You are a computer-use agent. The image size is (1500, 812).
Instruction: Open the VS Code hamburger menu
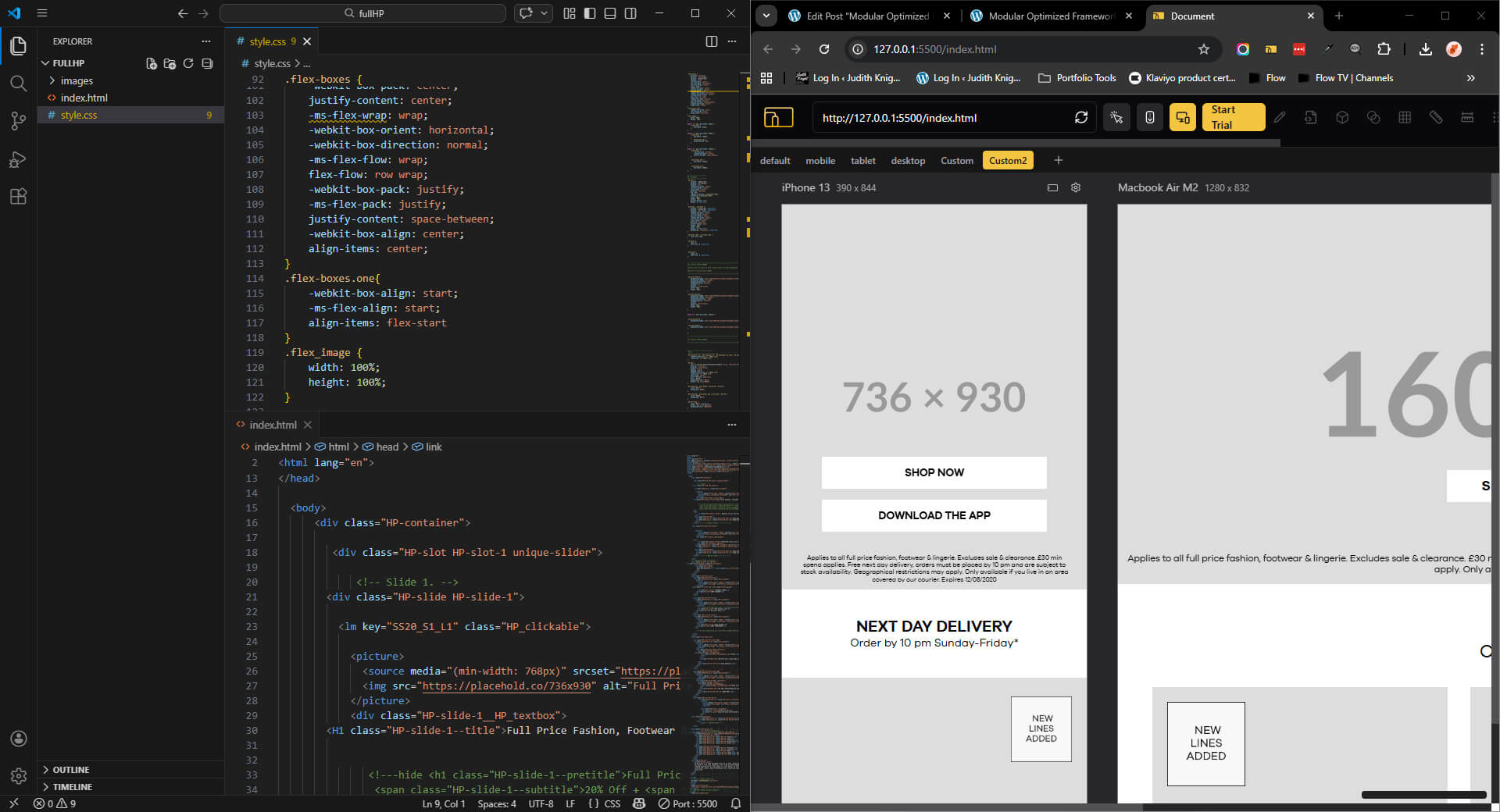42,13
